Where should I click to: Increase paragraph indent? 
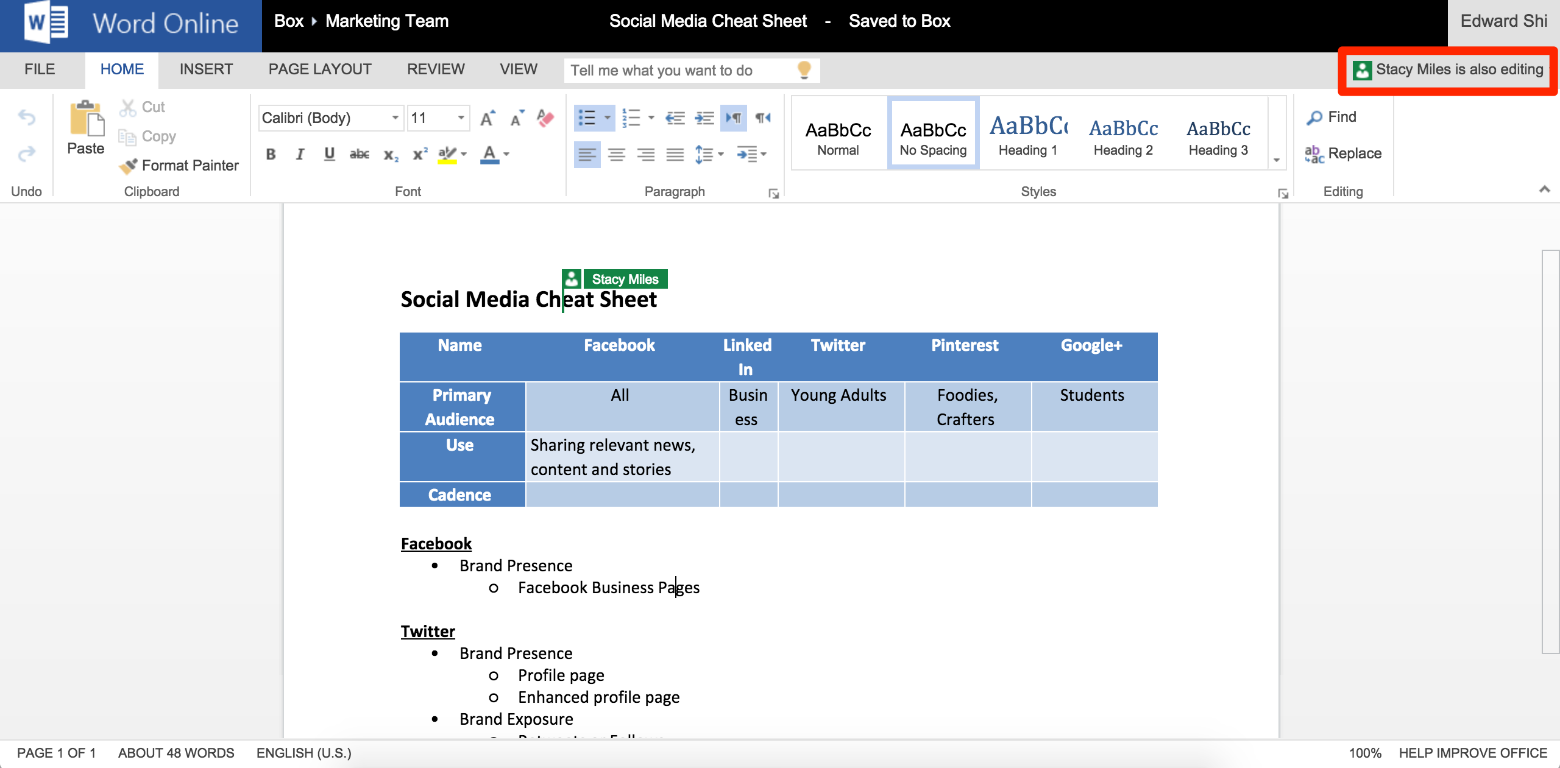704,118
